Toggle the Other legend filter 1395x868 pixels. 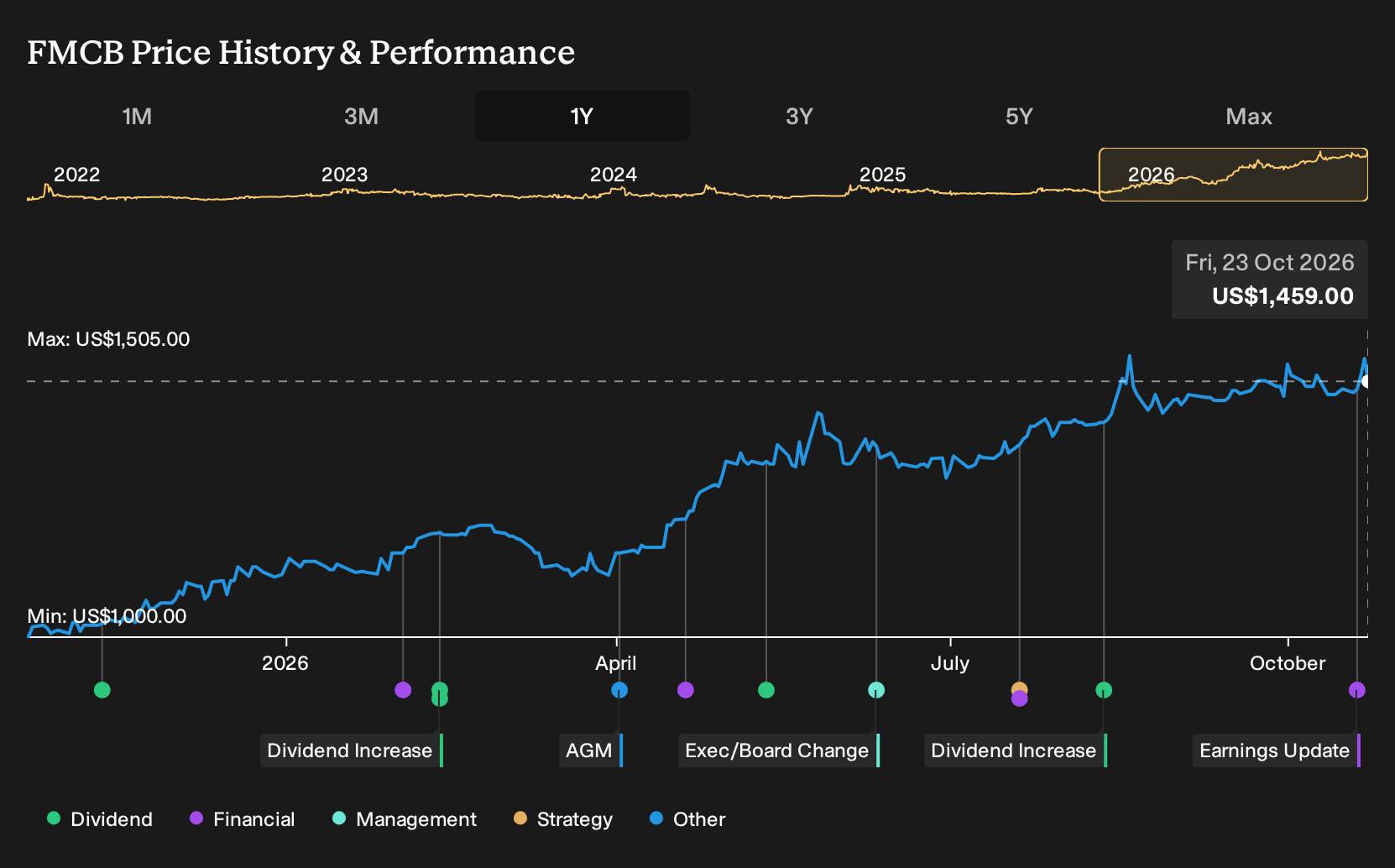click(687, 819)
